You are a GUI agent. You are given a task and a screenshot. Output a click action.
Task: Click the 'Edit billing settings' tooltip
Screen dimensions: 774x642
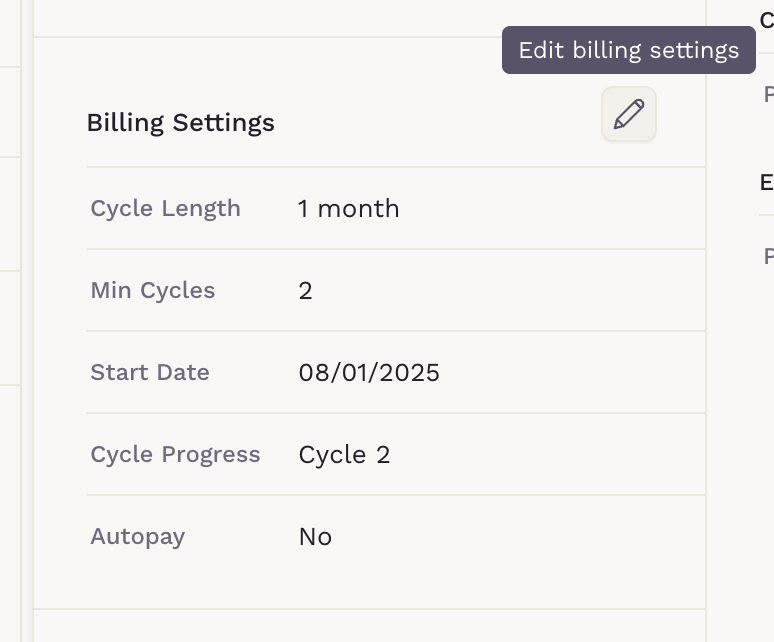coord(628,50)
